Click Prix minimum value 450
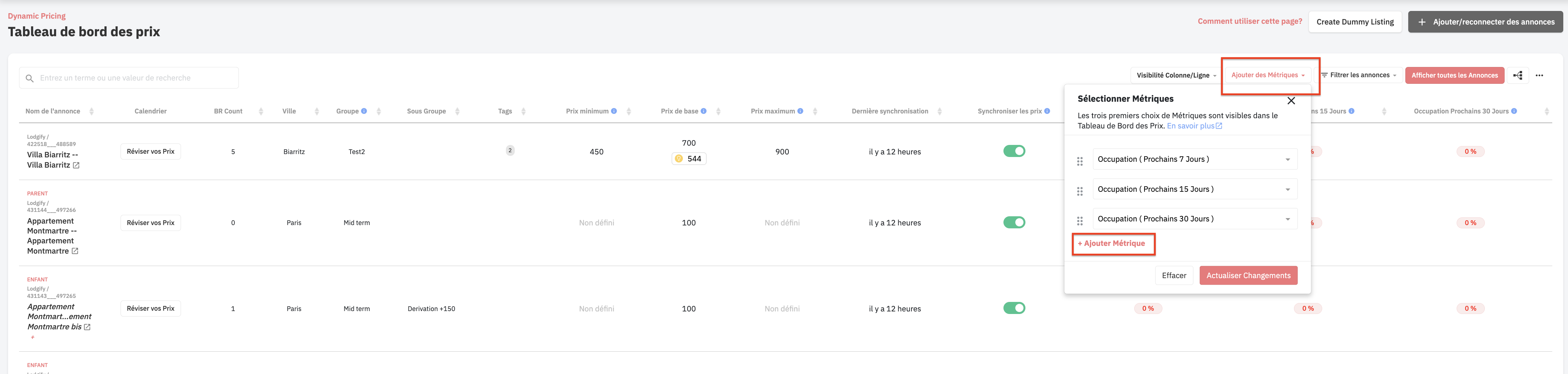Image resolution: width=1568 pixels, height=374 pixels. (596, 152)
